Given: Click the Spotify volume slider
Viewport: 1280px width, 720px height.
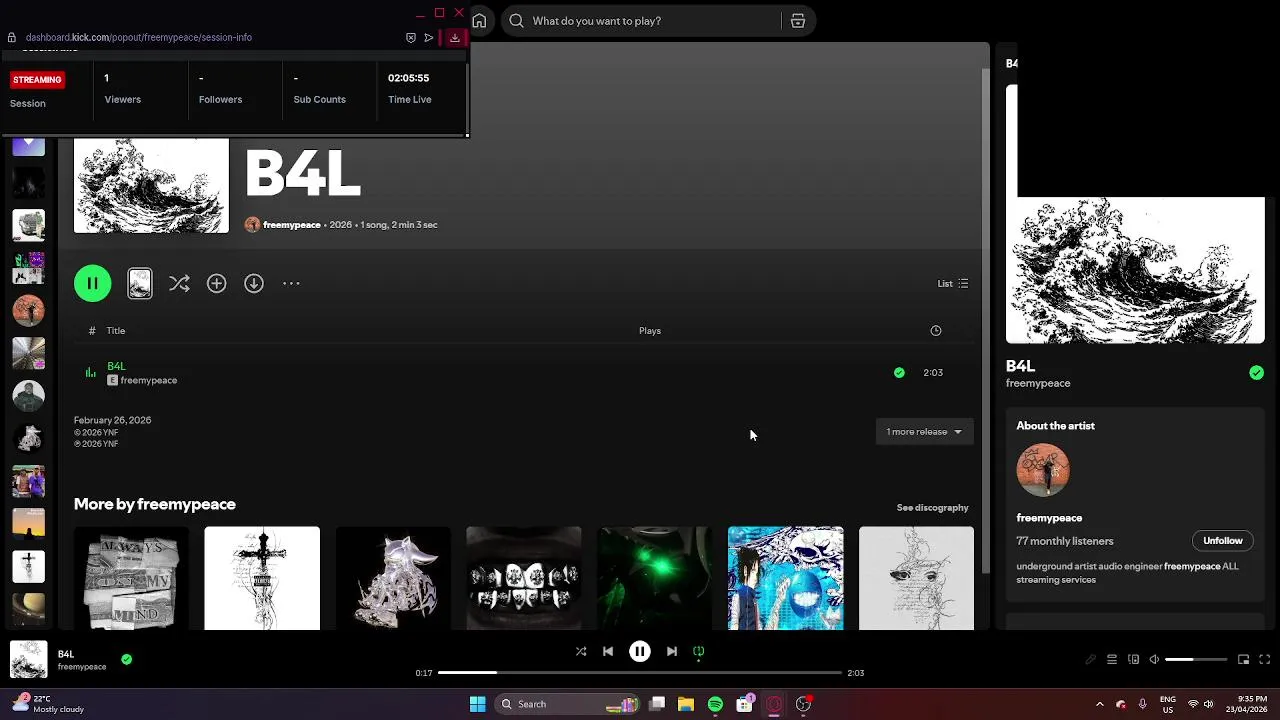Looking at the screenshot, I should [x=1196, y=660].
